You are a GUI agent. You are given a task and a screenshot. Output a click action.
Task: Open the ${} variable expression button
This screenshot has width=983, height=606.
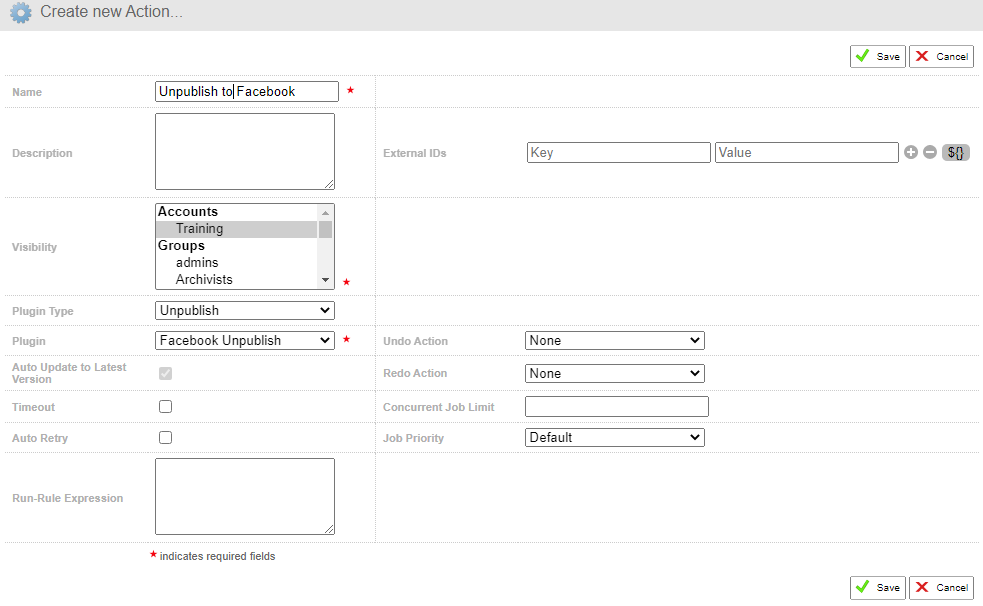click(955, 152)
